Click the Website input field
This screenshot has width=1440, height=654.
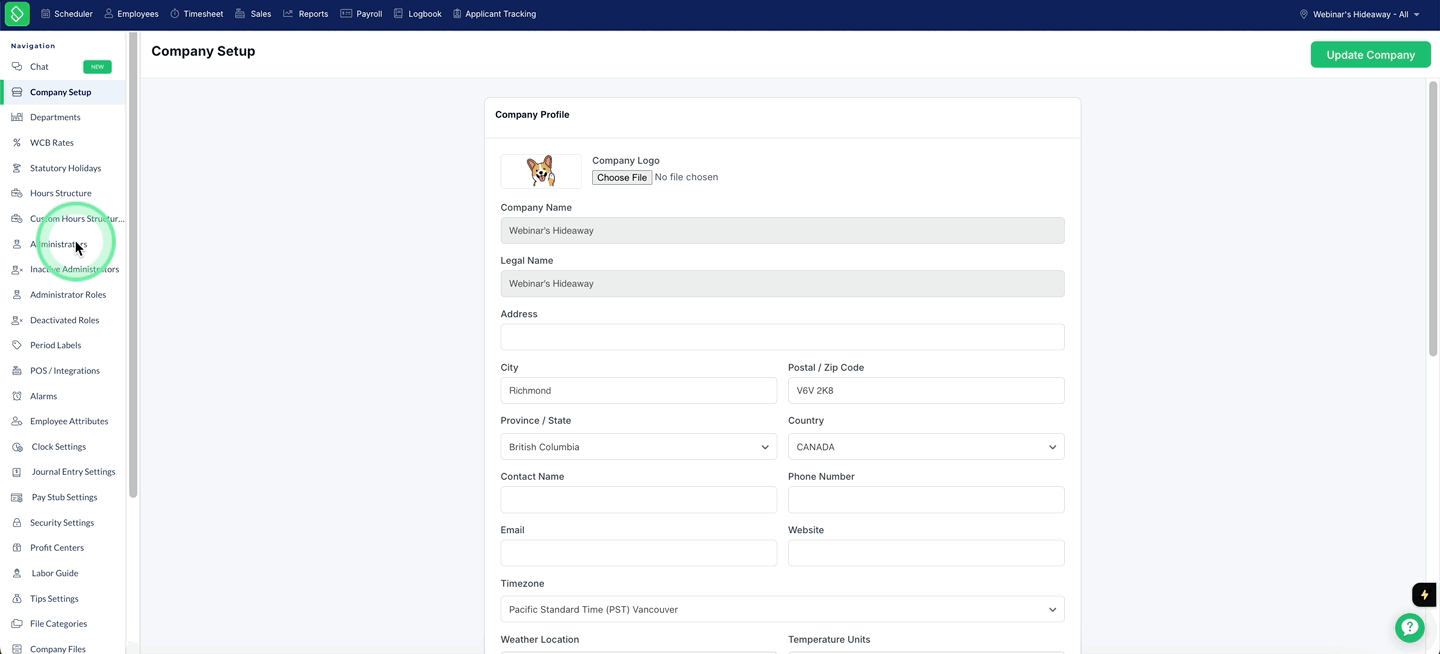(x=926, y=553)
